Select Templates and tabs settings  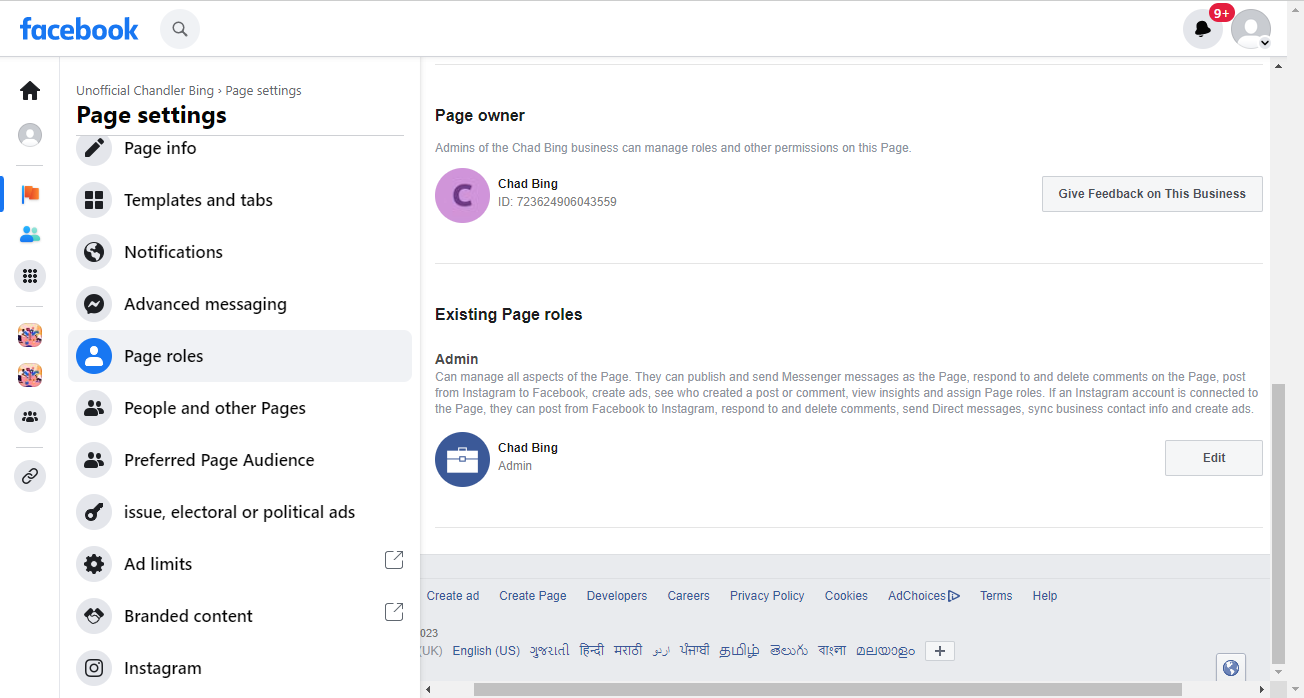pyautogui.click(x=198, y=200)
